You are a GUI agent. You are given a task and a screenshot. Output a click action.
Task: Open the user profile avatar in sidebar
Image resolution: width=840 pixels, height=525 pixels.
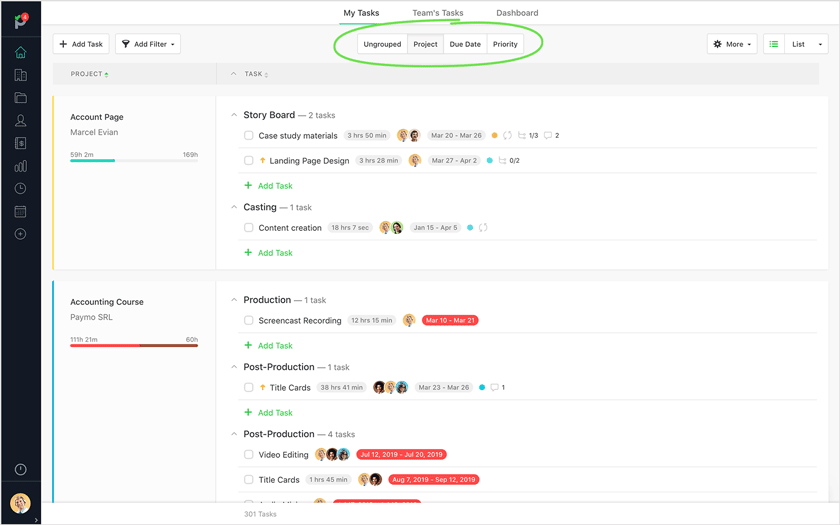(20, 504)
